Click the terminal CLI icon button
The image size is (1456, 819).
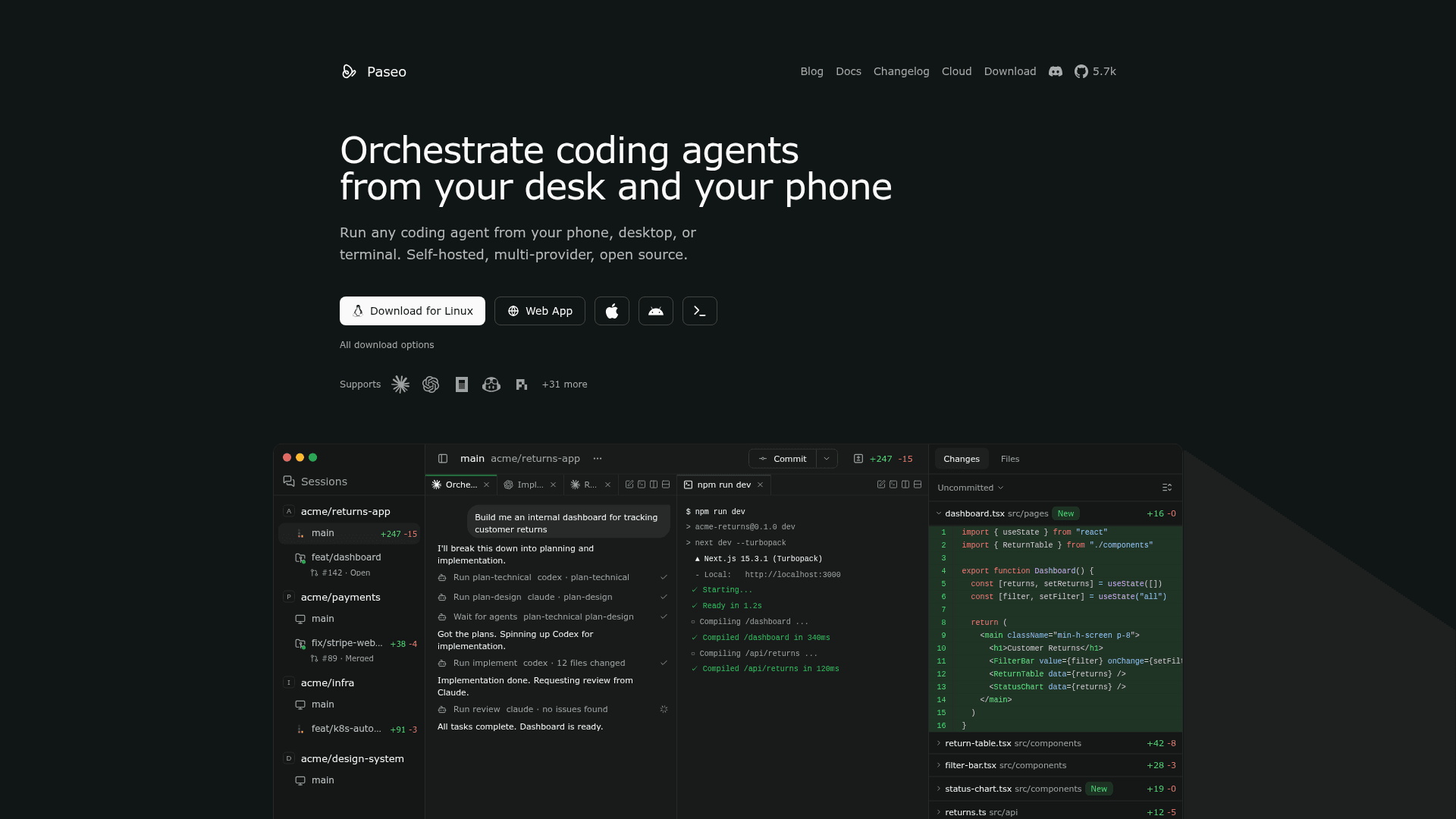pyautogui.click(x=700, y=311)
